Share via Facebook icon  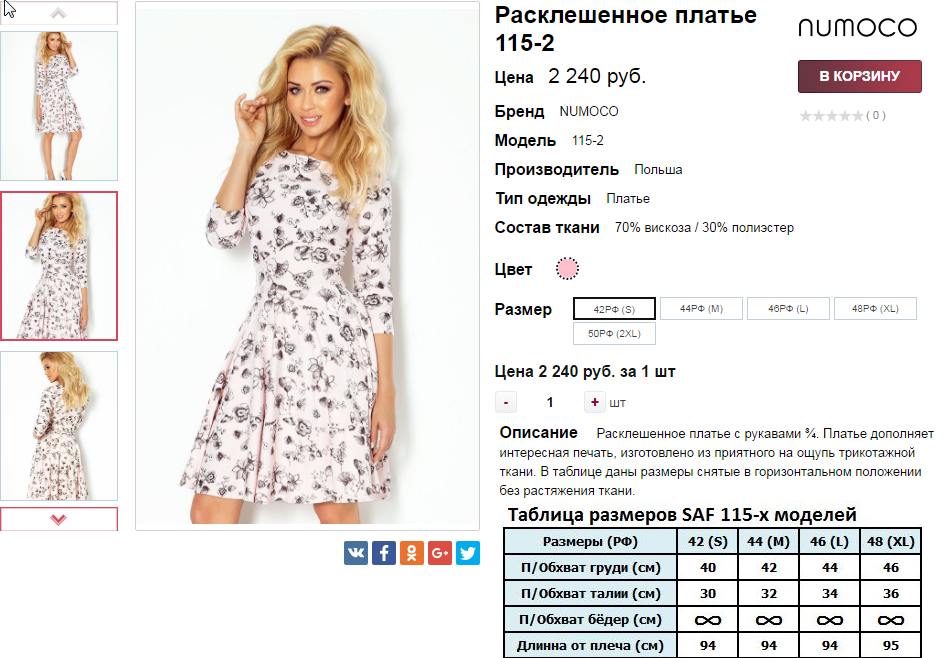click(384, 553)
